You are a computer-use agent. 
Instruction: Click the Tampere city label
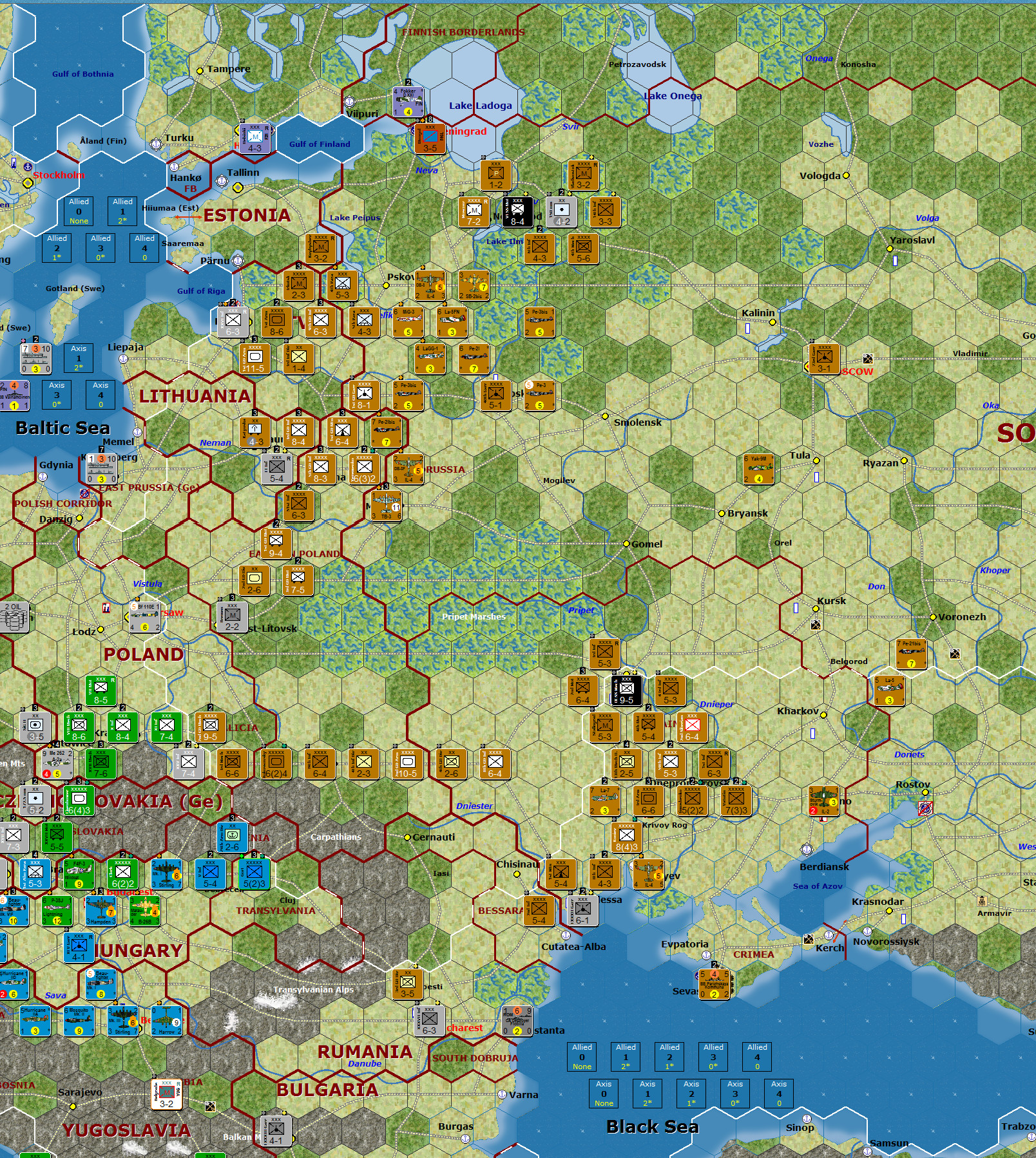coord(229,69)
